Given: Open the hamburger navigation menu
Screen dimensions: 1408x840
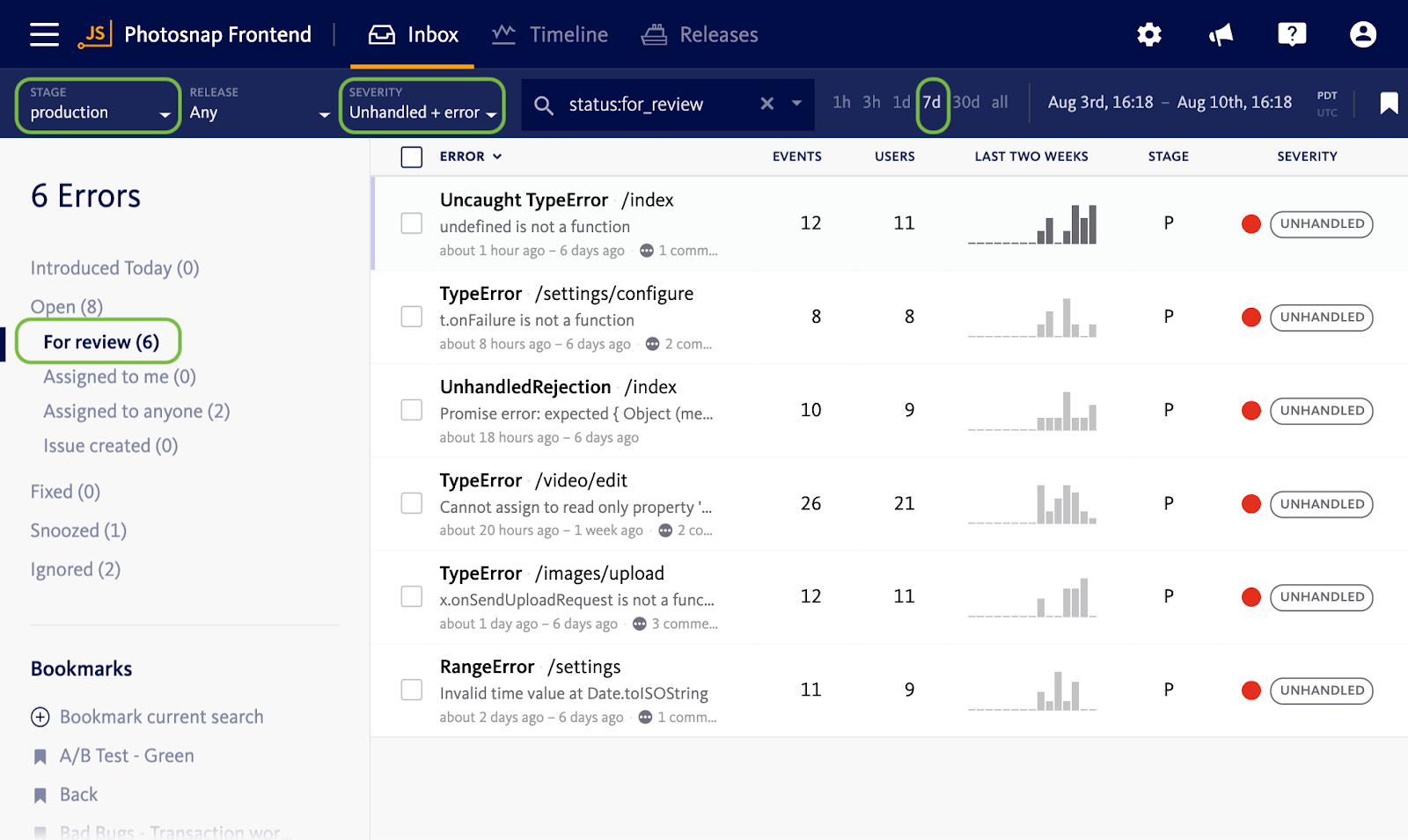Looking at the screenshot, I should tap(44, 34).
